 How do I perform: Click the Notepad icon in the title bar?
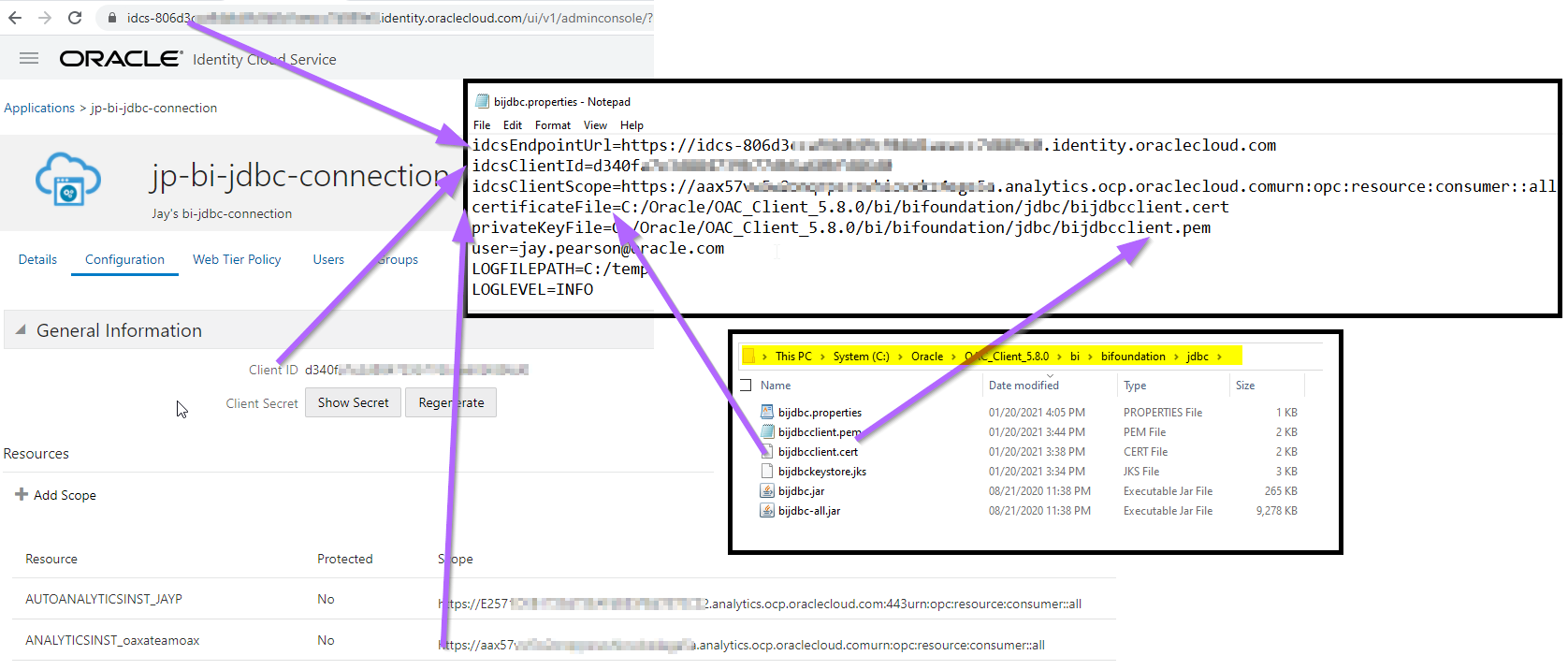482,101
